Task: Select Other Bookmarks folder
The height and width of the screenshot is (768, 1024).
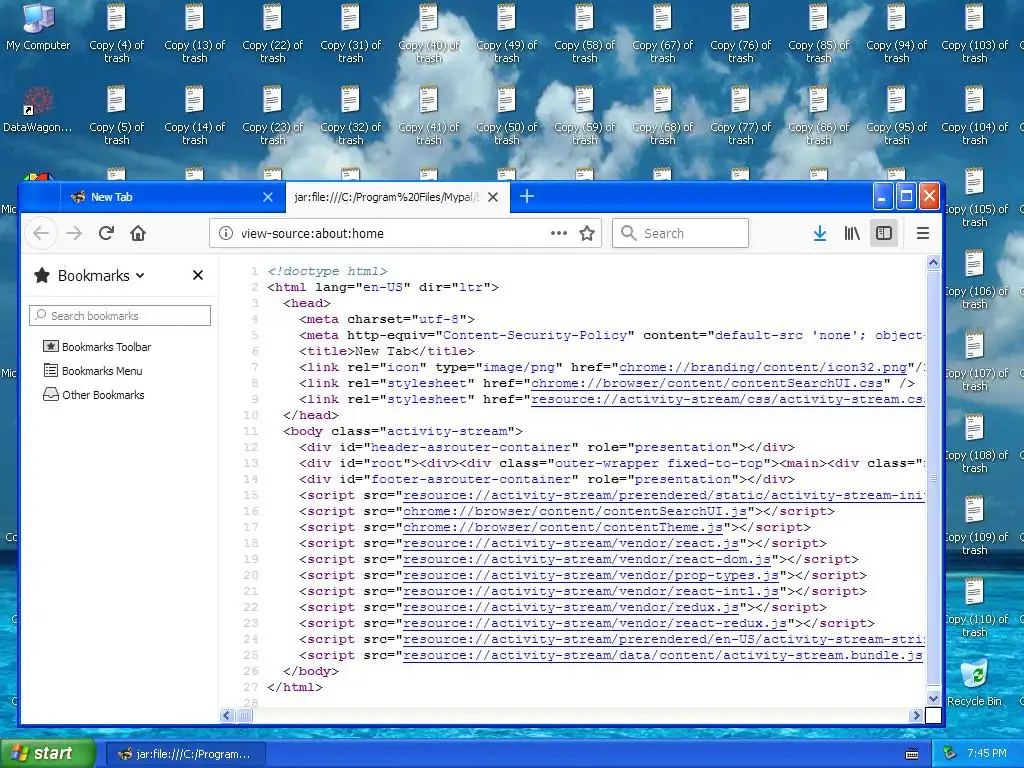Action: 93,395
